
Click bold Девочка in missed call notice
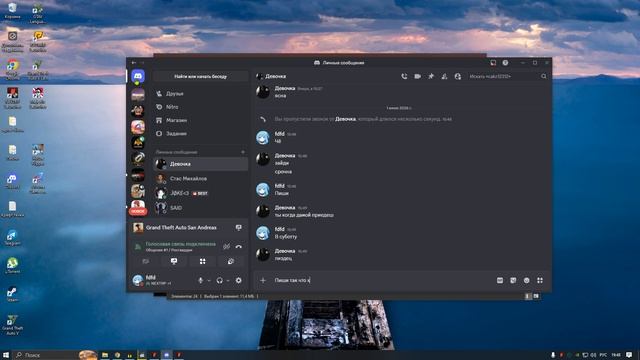pos(345,119)
